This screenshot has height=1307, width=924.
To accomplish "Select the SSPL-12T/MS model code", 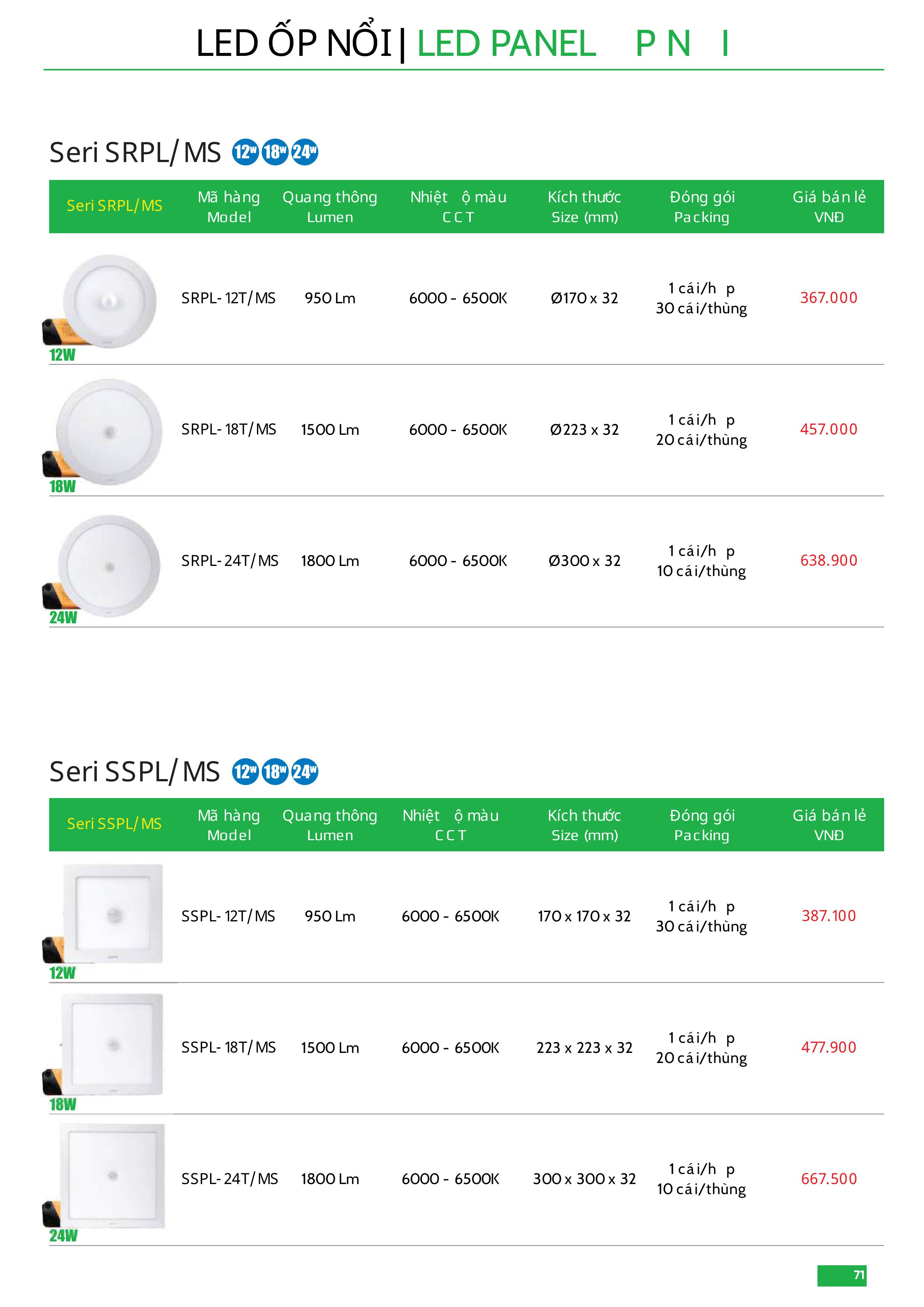I will click(x=228, y=916).
